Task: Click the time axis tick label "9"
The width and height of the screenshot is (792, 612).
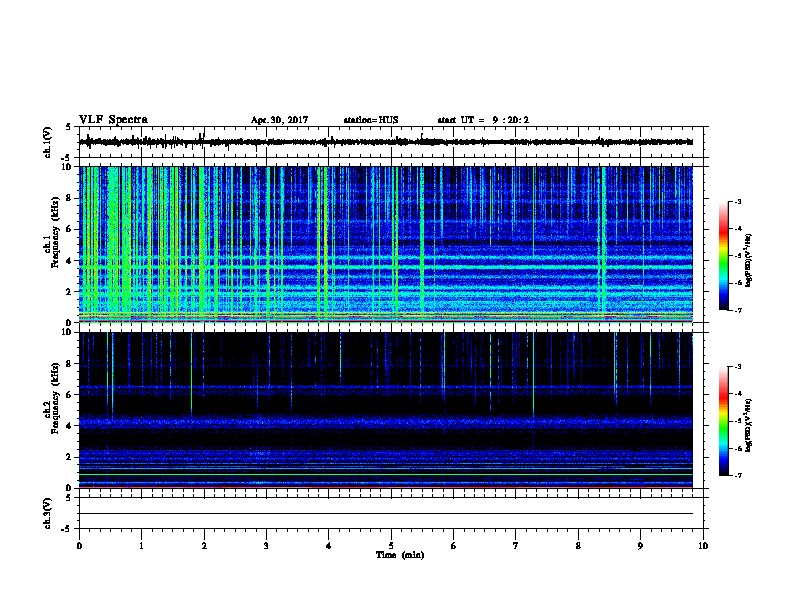Action: [640, 546]
